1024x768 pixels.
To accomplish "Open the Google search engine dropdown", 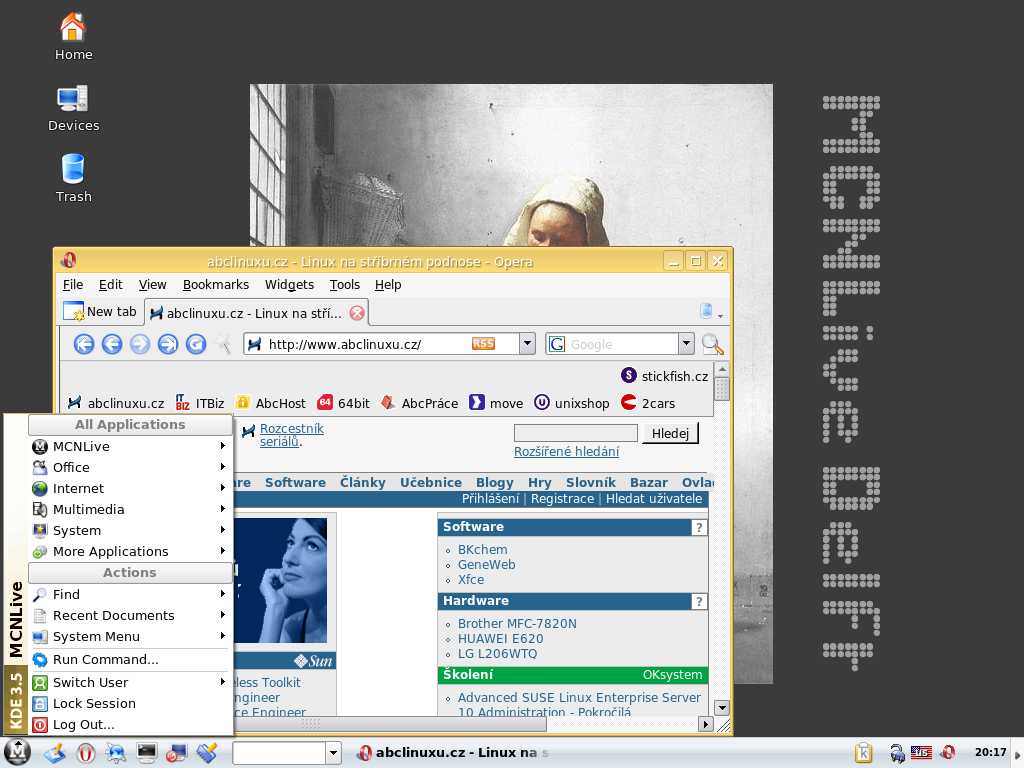I will coord(686,344).
